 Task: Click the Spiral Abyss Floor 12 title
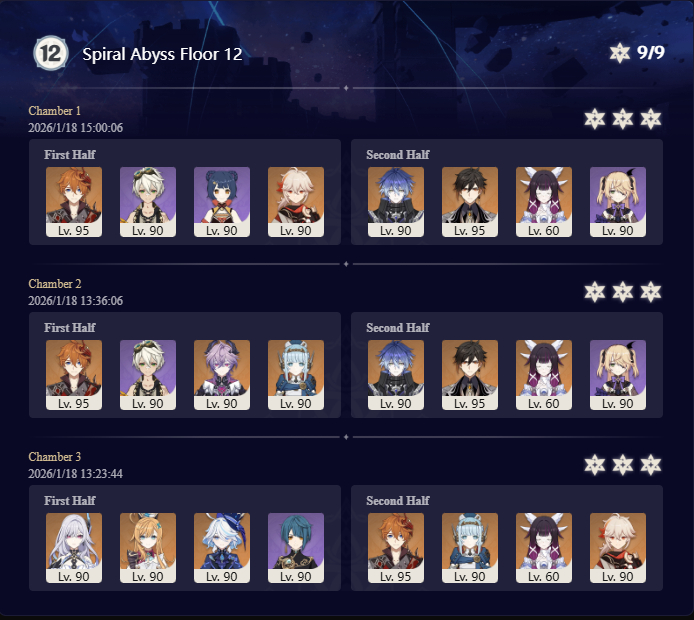162,54
